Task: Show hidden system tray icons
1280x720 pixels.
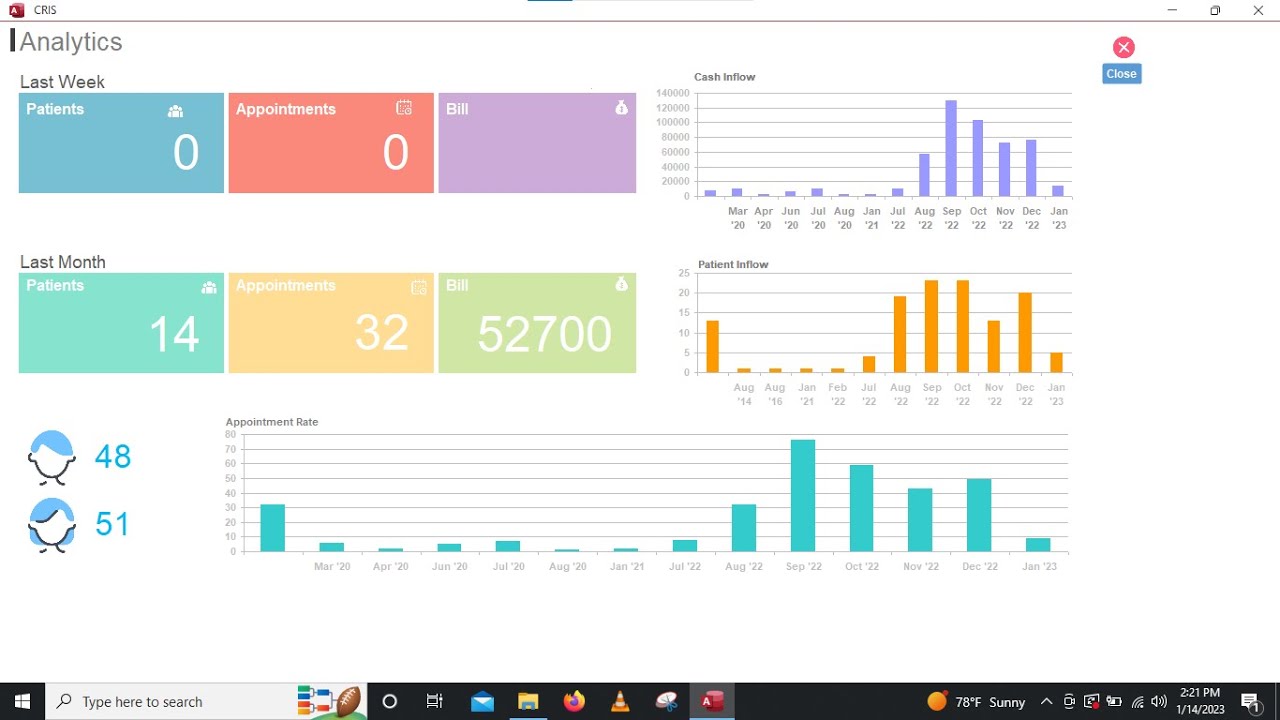Action: (x=1046, y=702)
